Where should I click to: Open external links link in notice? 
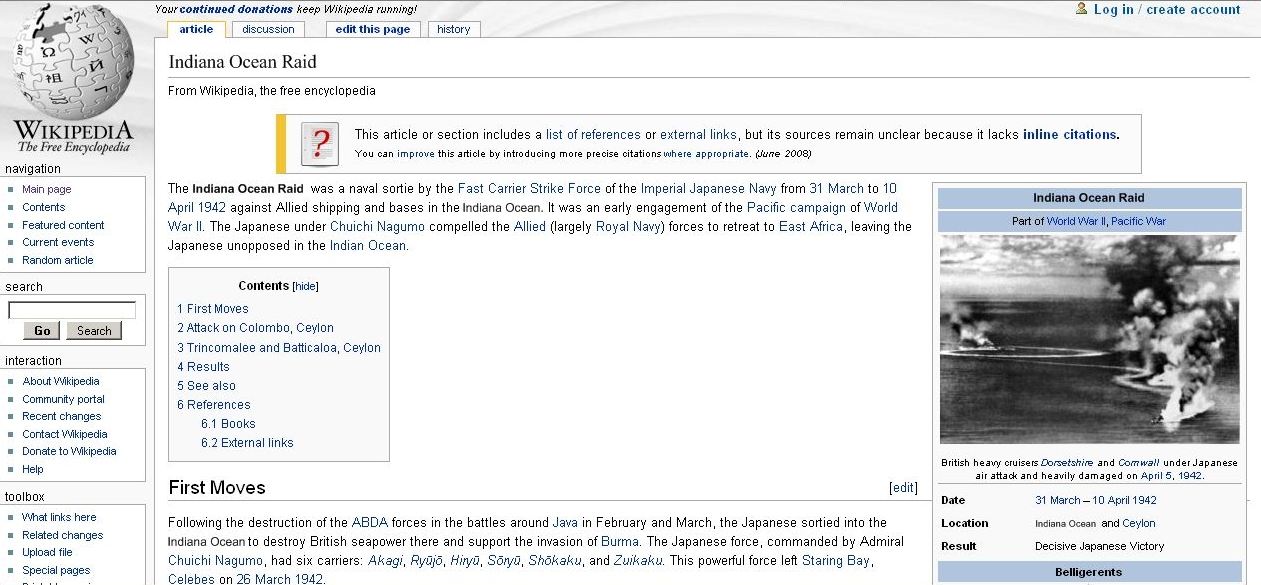coord(698,135)
